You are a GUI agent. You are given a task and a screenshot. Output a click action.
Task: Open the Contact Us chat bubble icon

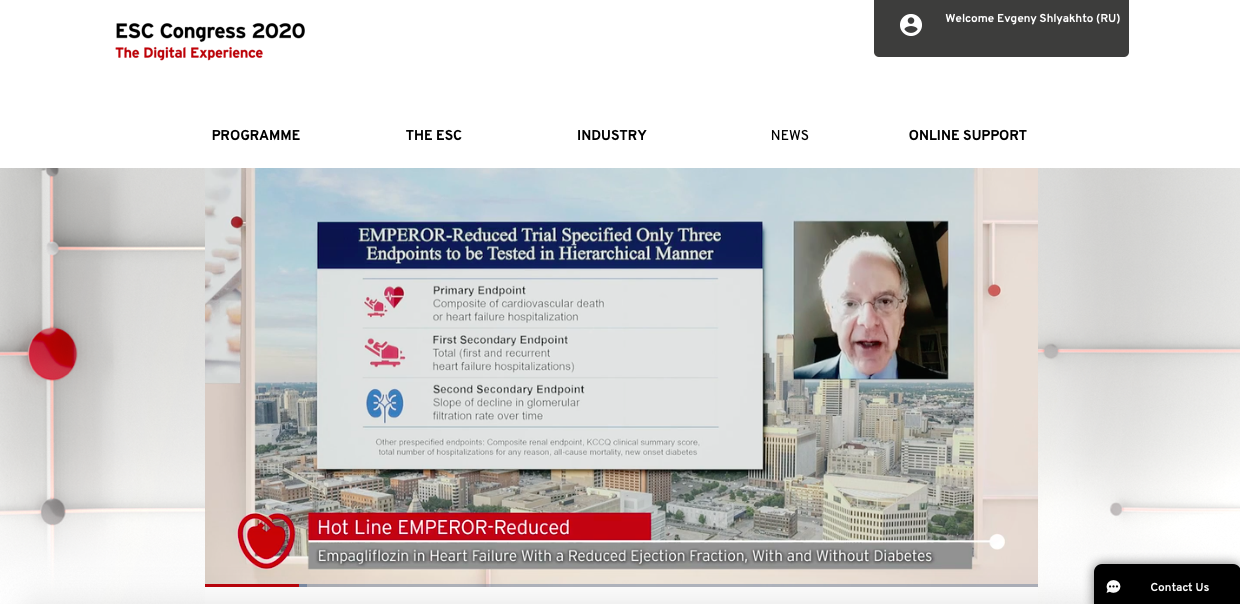[x=1113, y=587]
